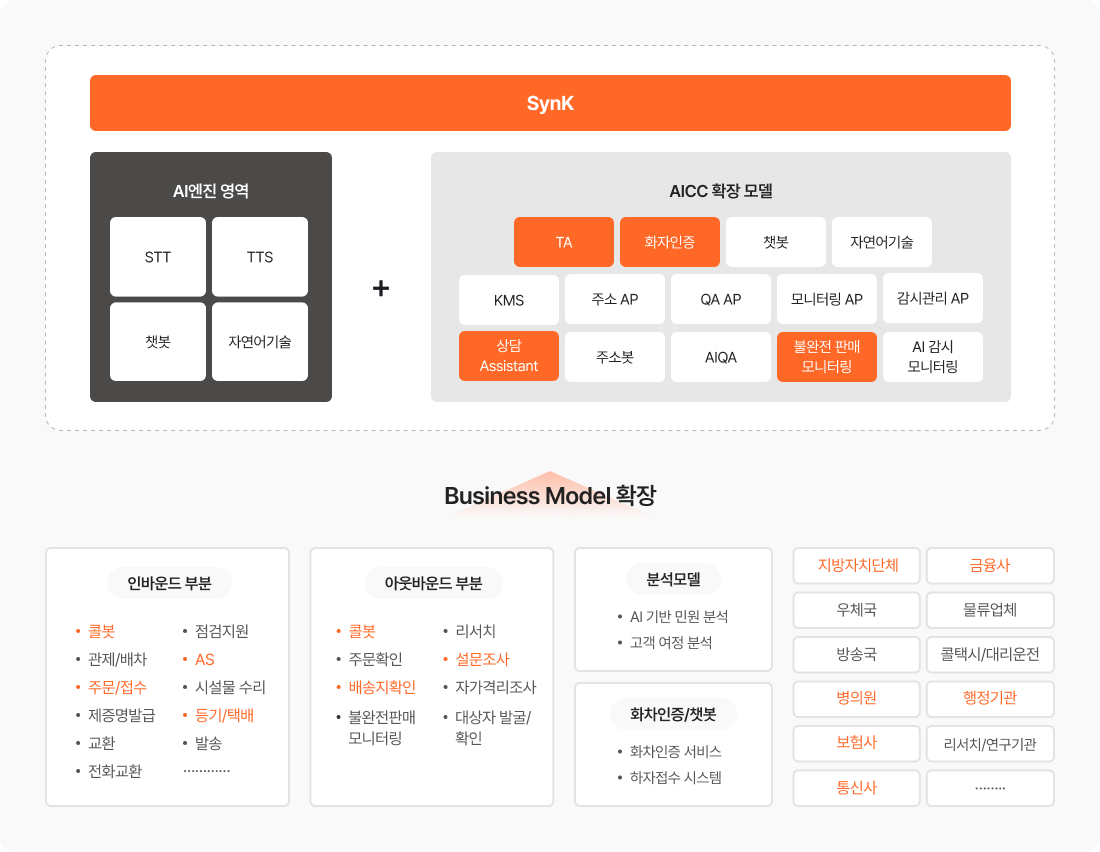
Task: Click the 분석모델 pill label
Action: click(x=673, y=580)
